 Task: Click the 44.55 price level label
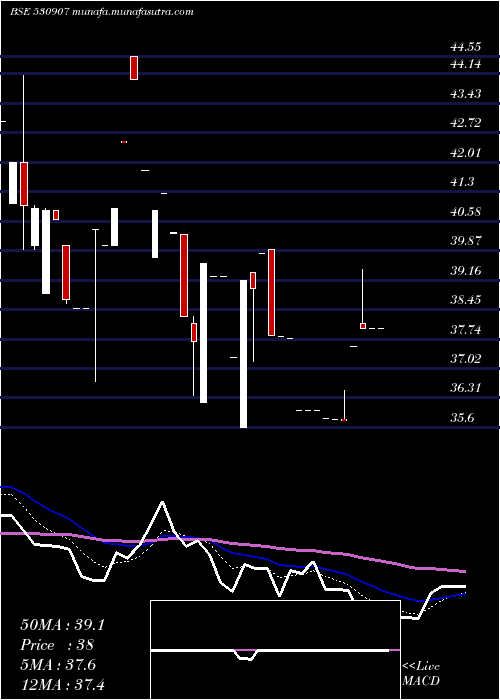[x=466, y=46]
